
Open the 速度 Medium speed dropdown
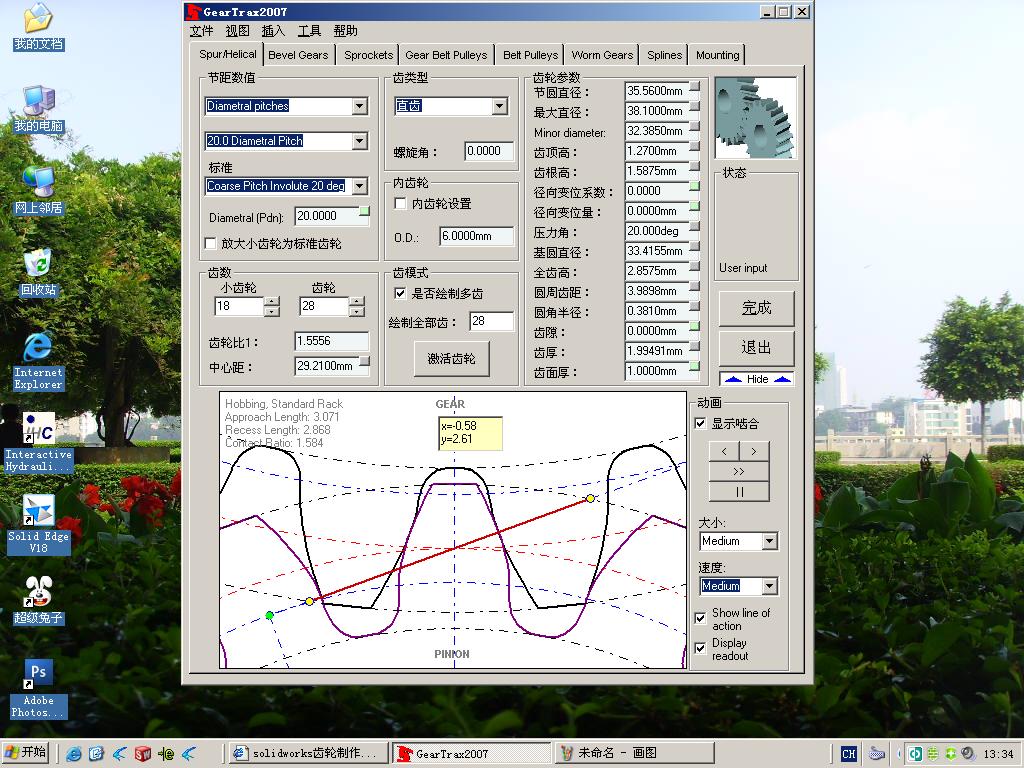pyautogui.click(x=769, y=586)
